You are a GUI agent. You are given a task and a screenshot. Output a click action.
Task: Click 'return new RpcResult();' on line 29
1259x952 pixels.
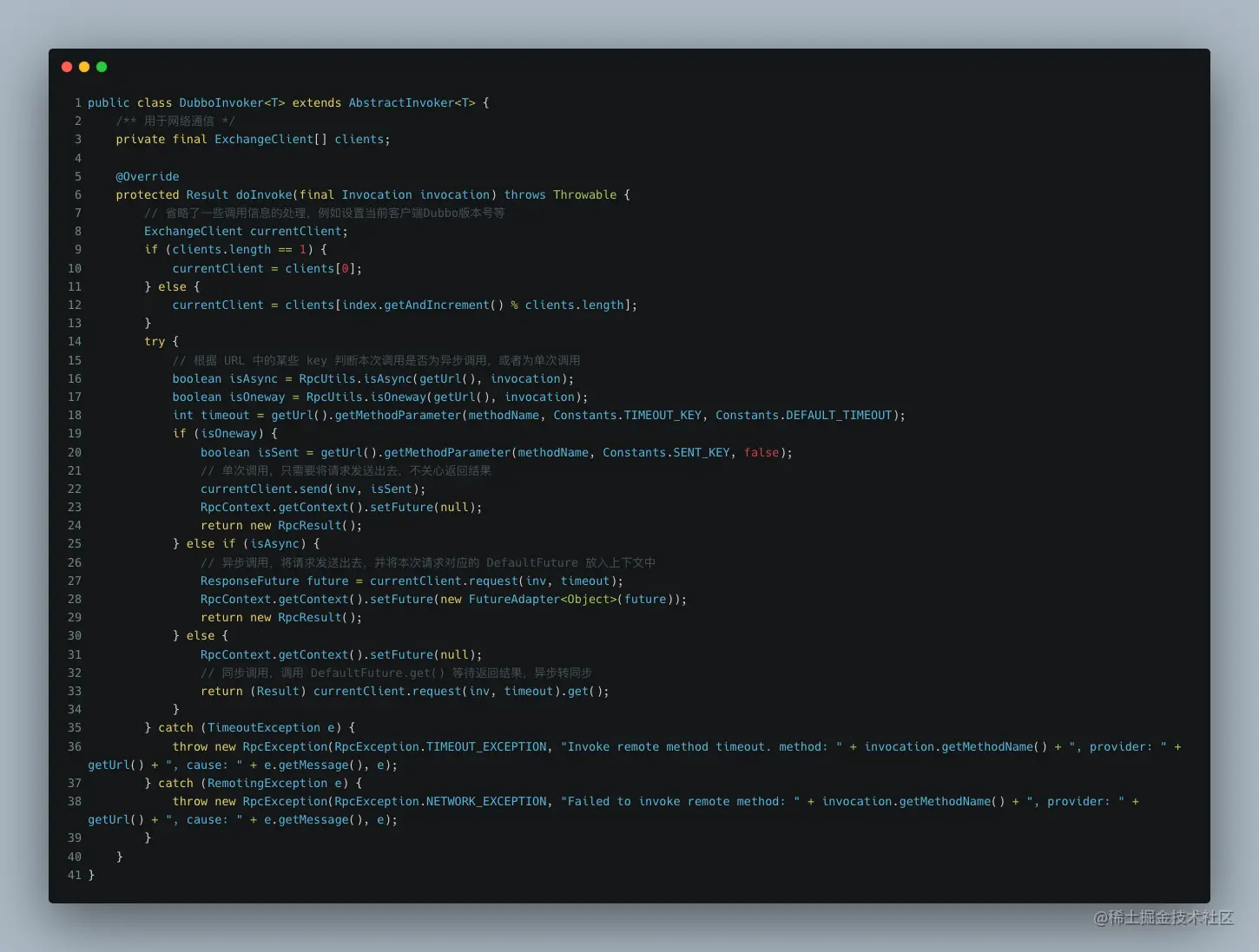(x=281, y=617)
